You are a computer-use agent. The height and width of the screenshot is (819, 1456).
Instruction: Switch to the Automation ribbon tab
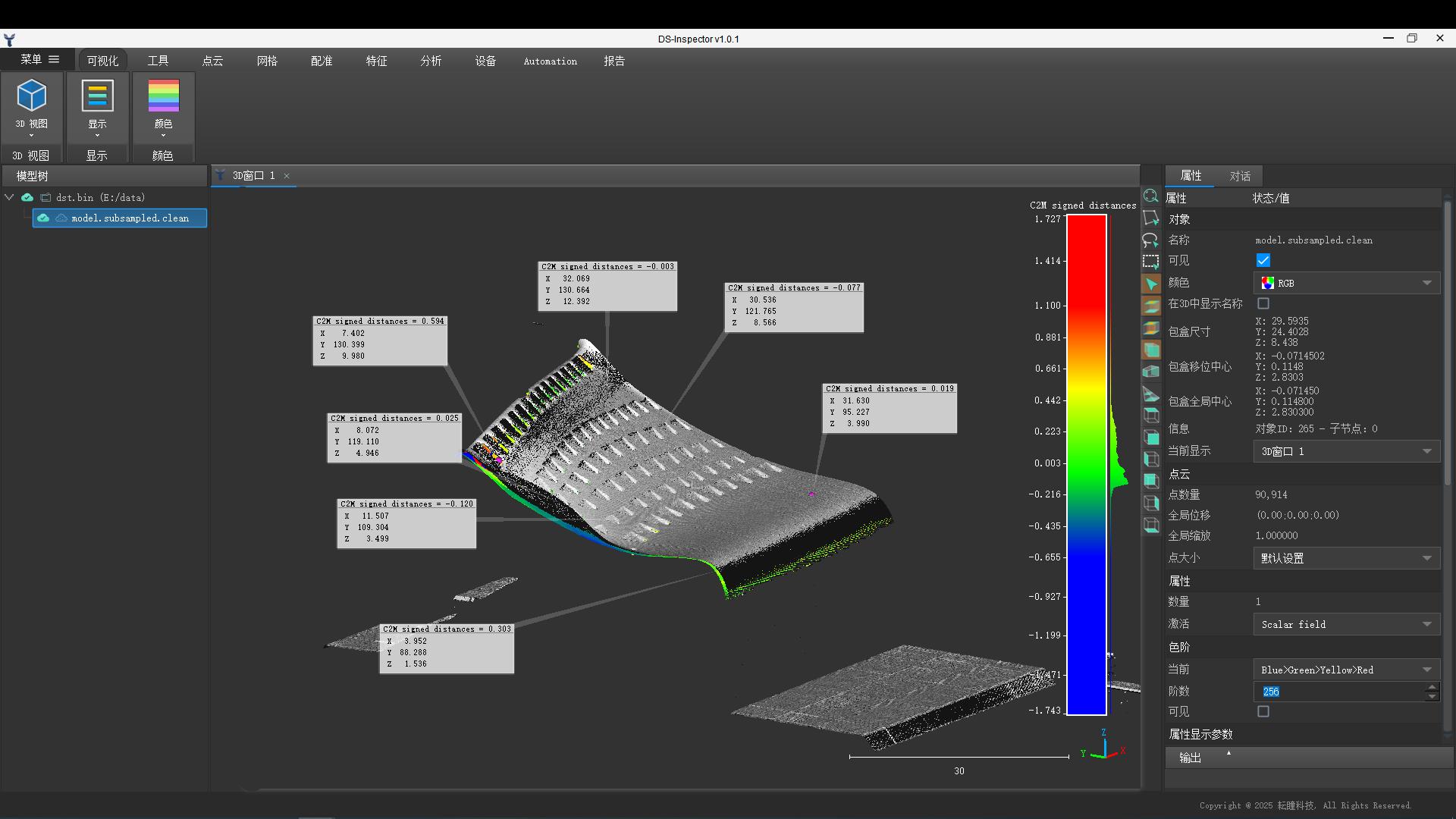(x=551, y=61)
